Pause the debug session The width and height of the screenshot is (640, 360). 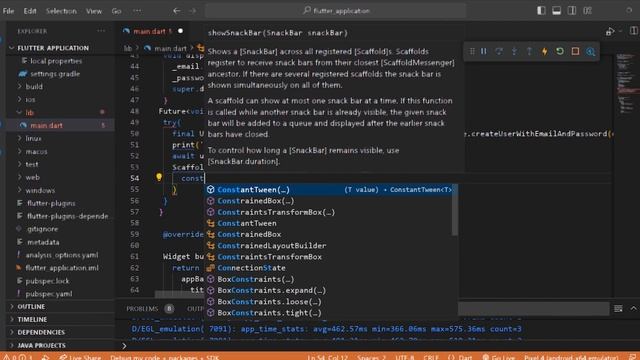click(x=484, y=51)
